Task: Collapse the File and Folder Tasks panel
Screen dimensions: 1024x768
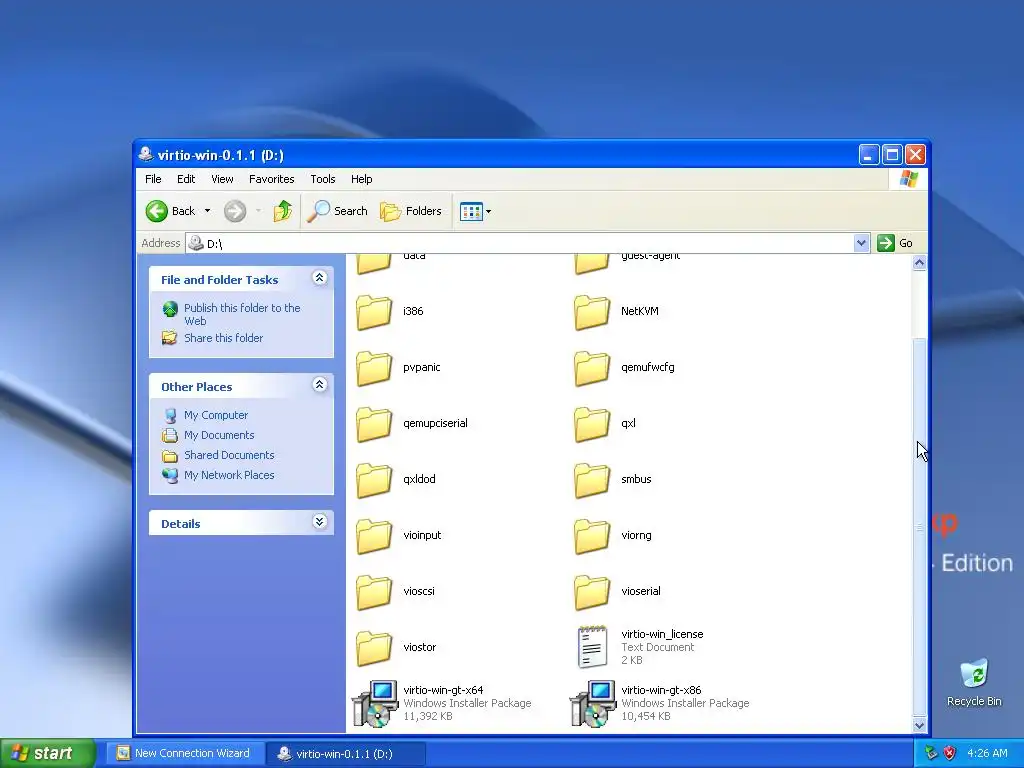Action: pos(319,278)
